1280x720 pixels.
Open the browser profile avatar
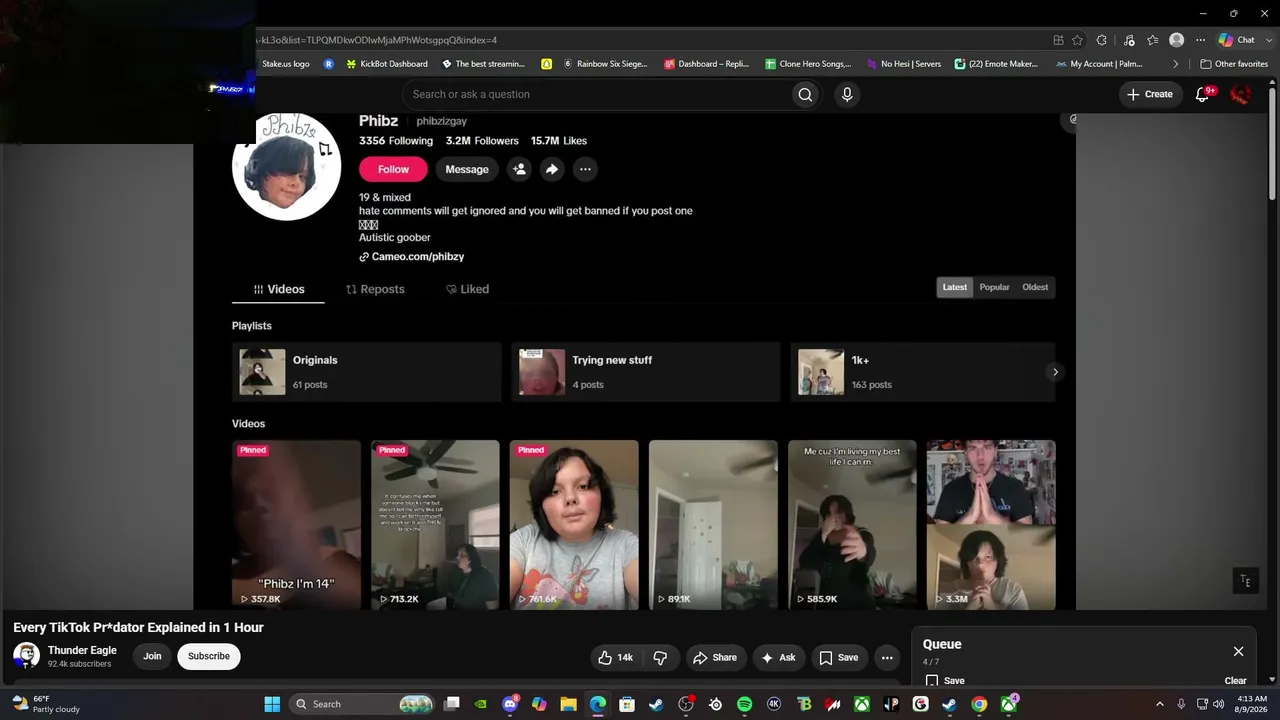[x=1177, y=40]
